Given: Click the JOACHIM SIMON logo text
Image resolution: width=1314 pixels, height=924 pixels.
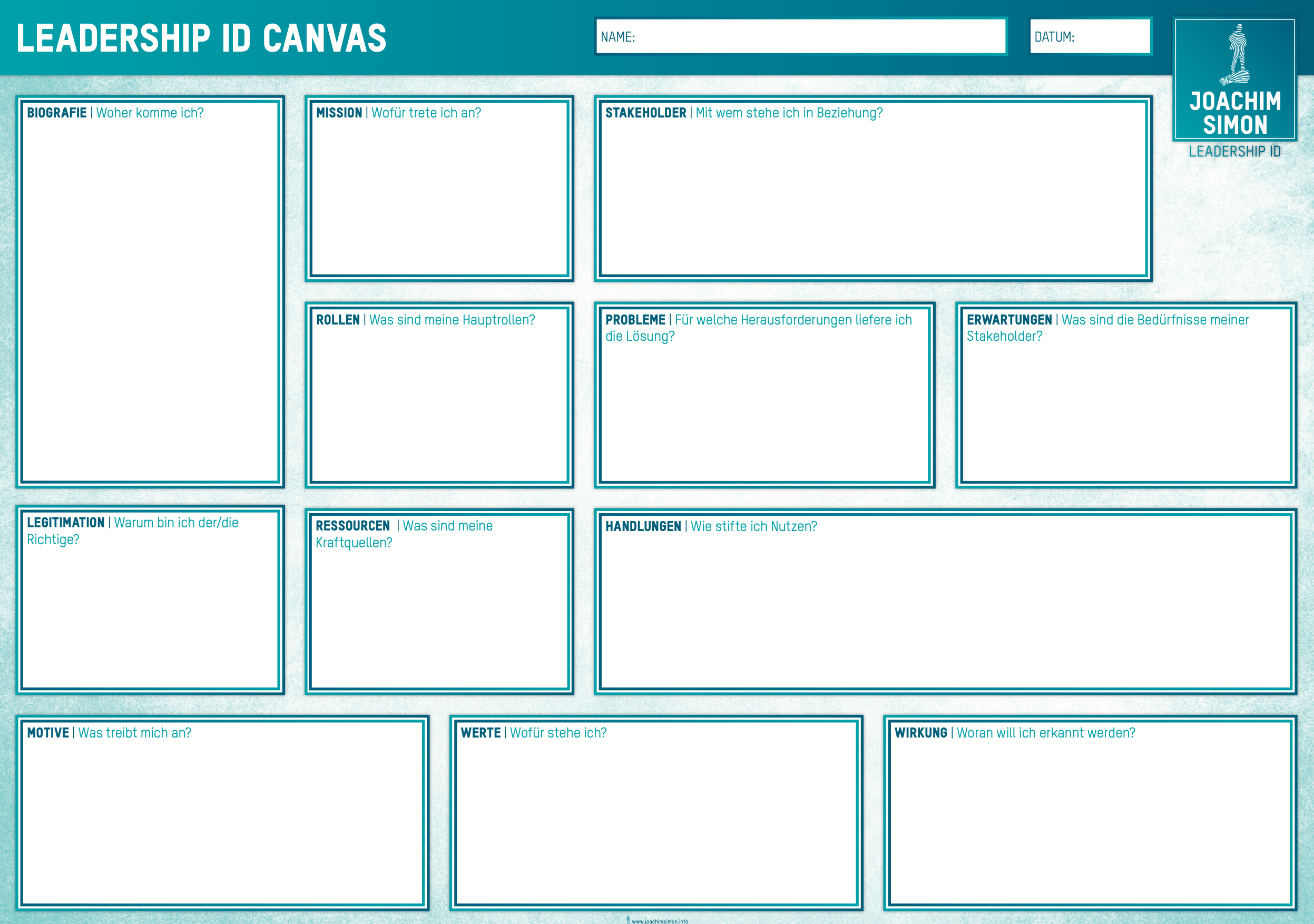Looking at the screenshot, I should [1235, 113].
